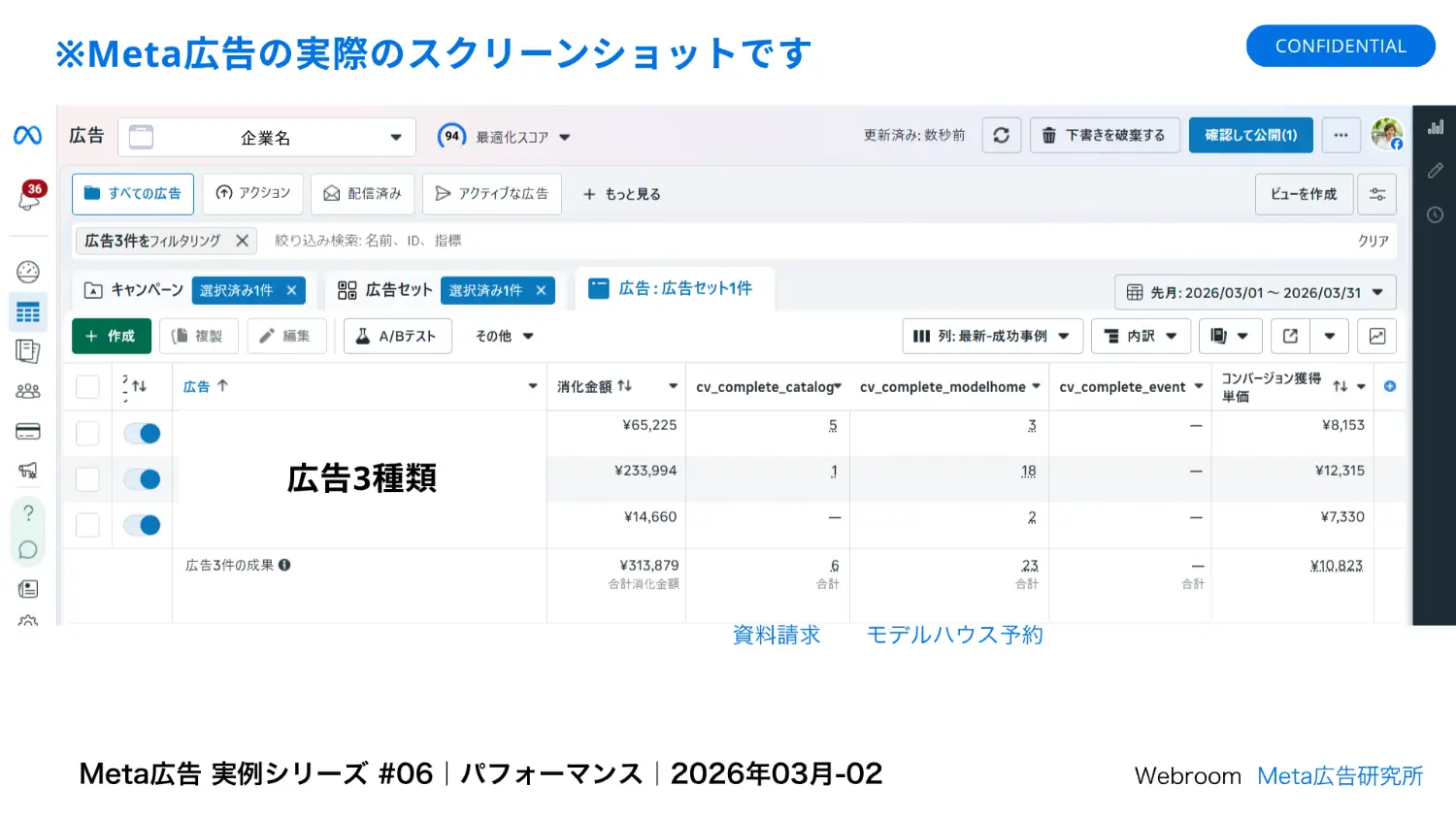Expand the 列: 最新-成功事例 columns dropdown
This screenshot has height=819, width=1456.
[x=992, y=336]
